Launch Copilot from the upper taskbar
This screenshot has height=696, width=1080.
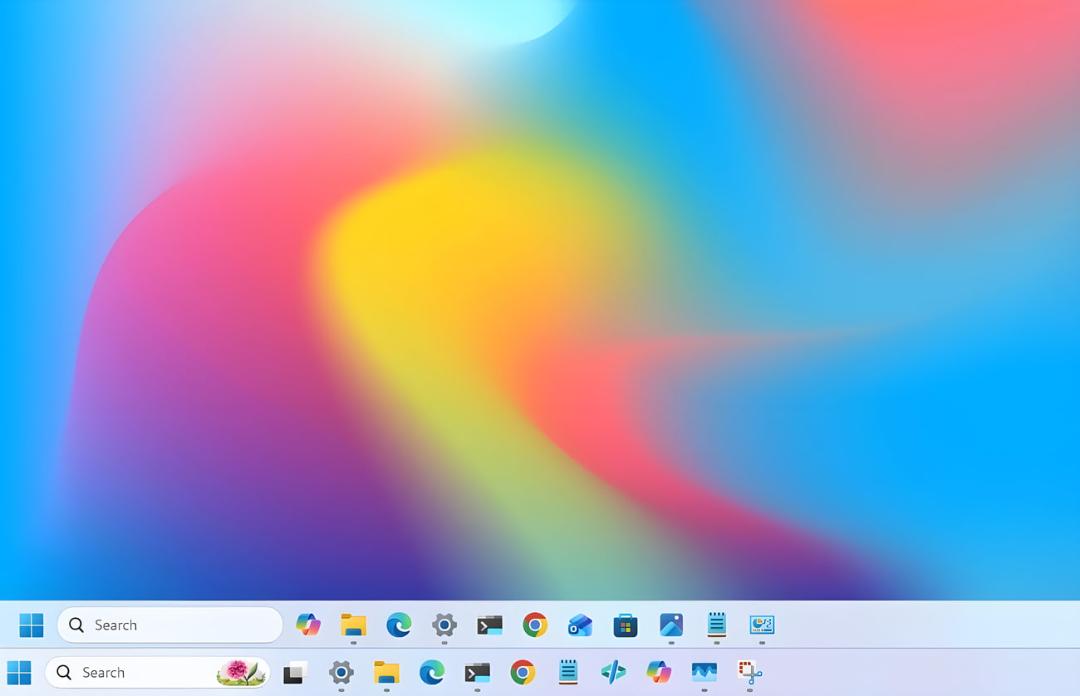pos(308,625)
